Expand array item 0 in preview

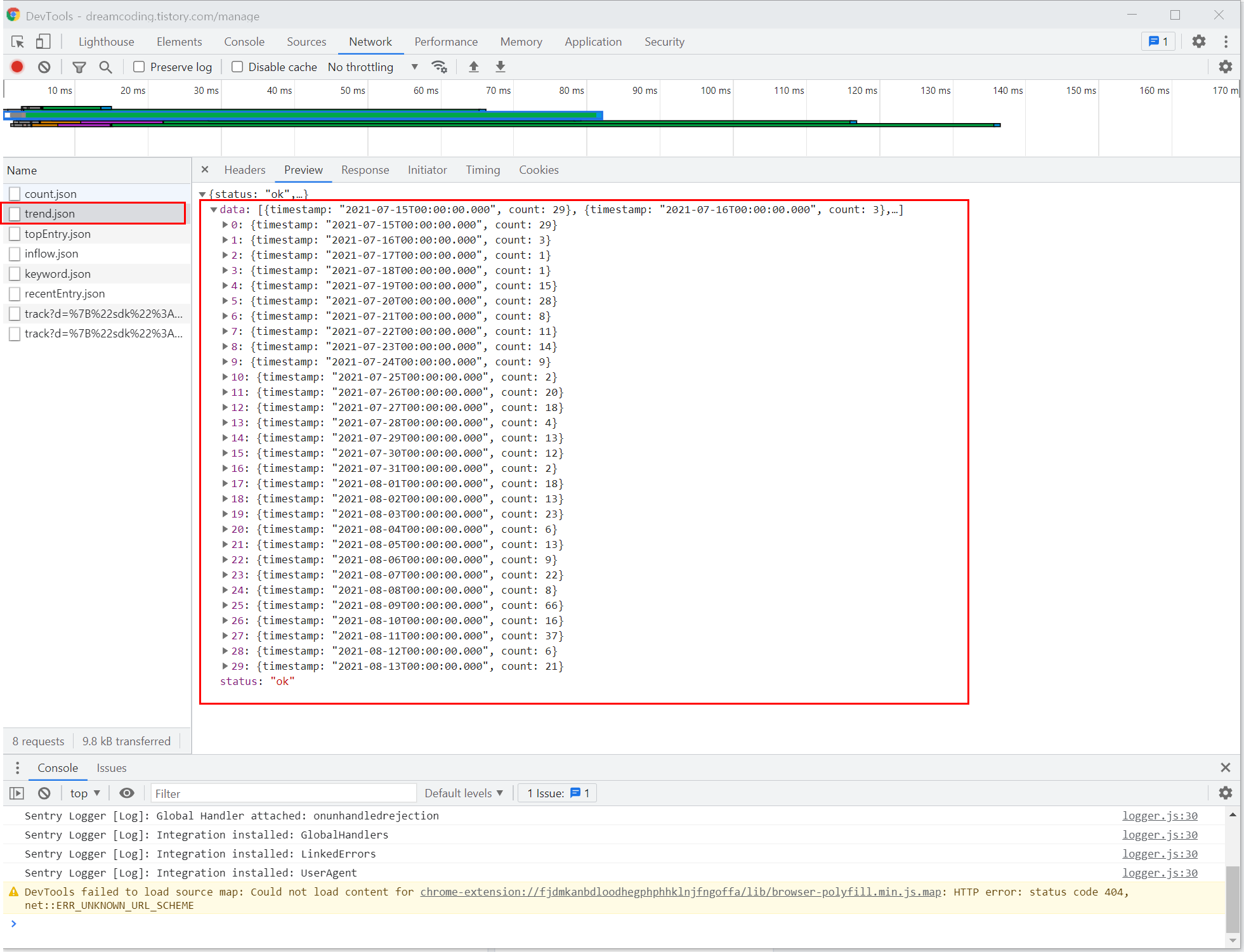(225, 225)
